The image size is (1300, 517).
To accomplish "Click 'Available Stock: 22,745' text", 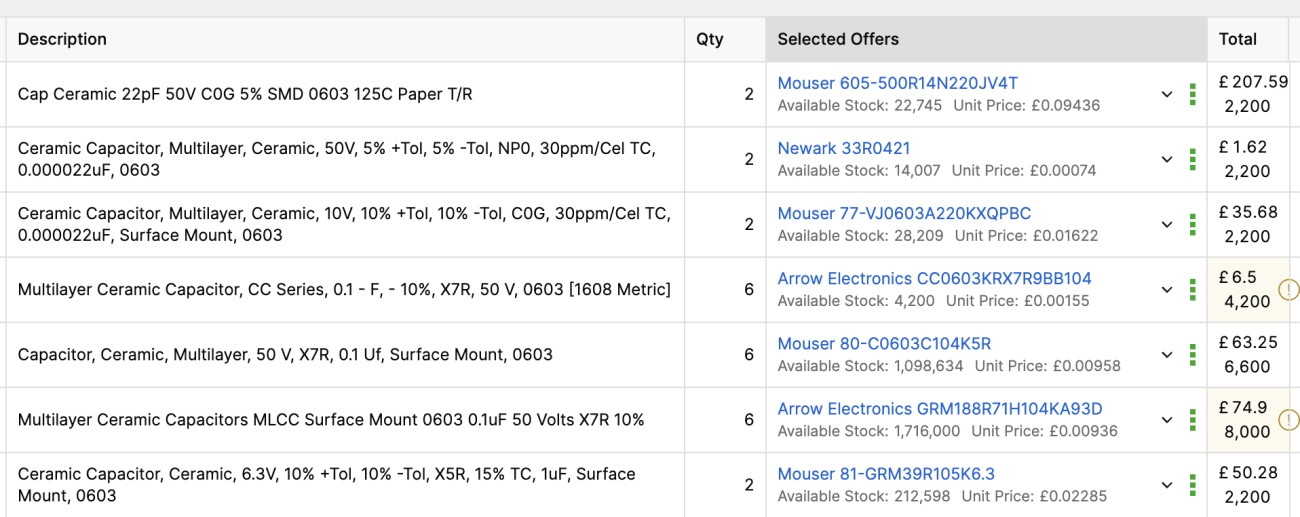I will click(860, 105).
